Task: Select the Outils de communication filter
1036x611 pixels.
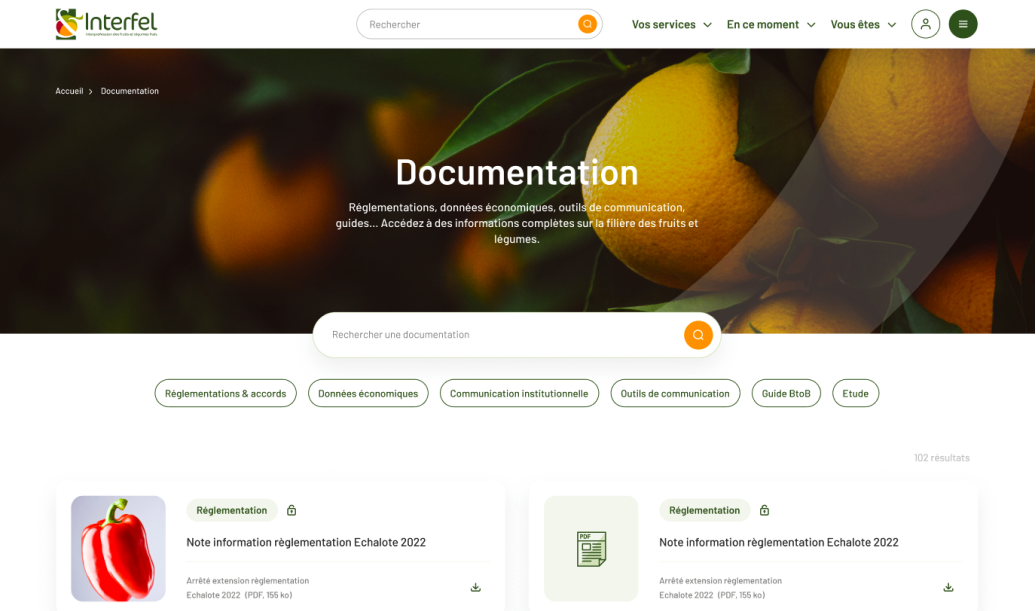Action: point(675,394)
